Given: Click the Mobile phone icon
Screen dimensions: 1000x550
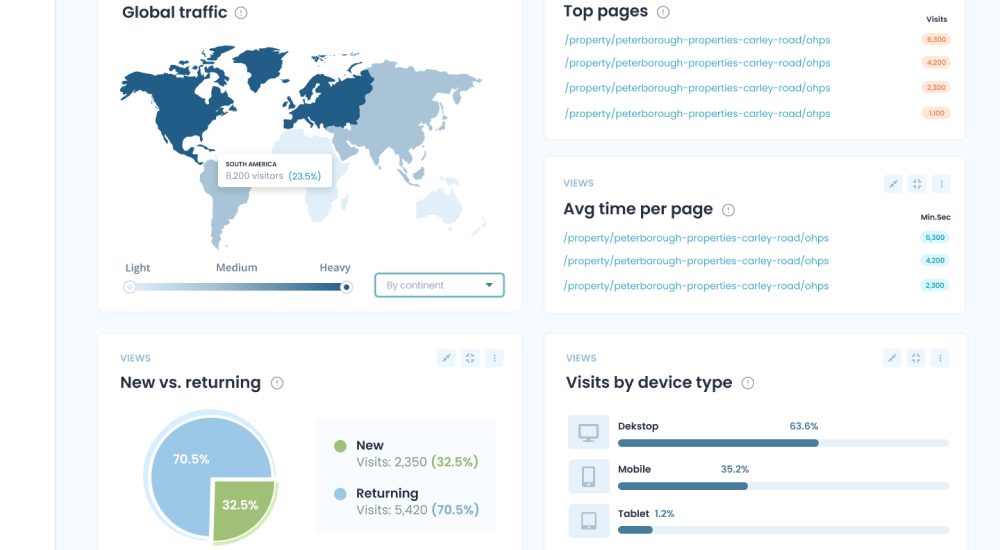Looking at the screenshot, I should pyautogui.click(x=589, y=476).
